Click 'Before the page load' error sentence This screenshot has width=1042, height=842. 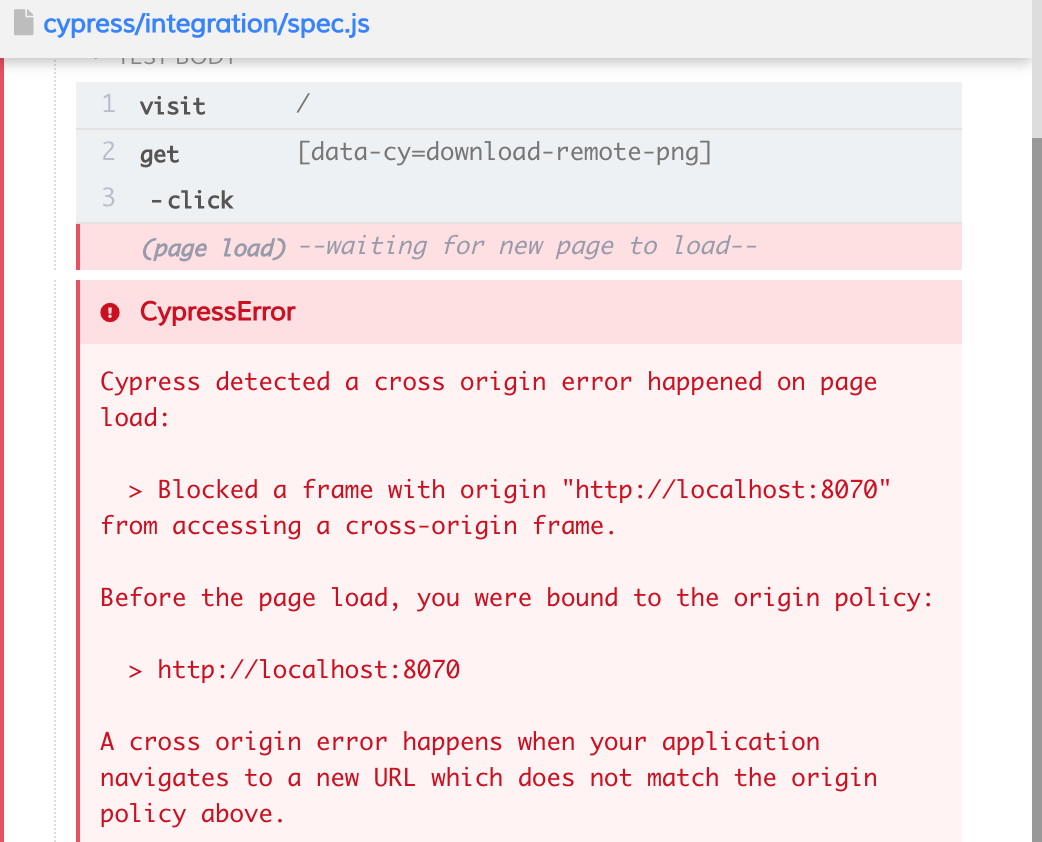(x=516, y=597)
